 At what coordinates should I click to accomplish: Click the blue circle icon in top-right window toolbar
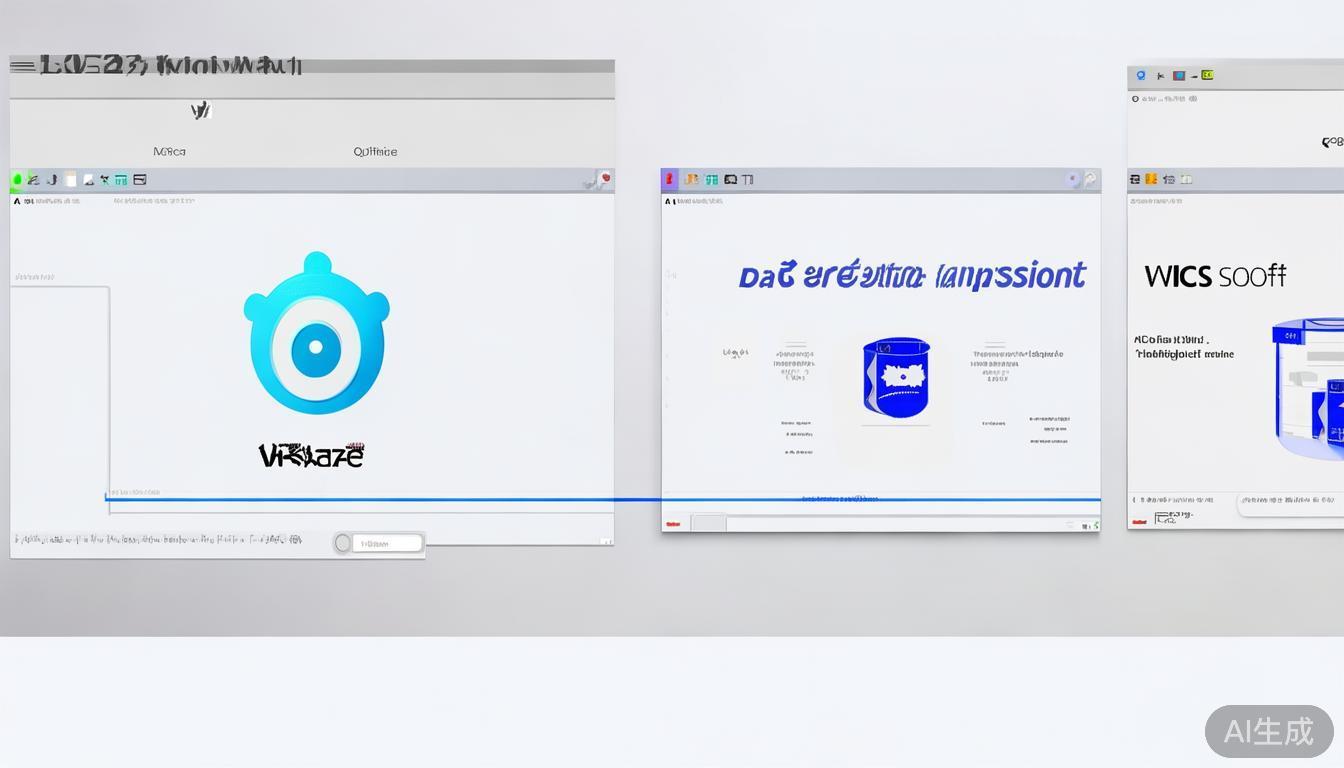(1141, 75)
